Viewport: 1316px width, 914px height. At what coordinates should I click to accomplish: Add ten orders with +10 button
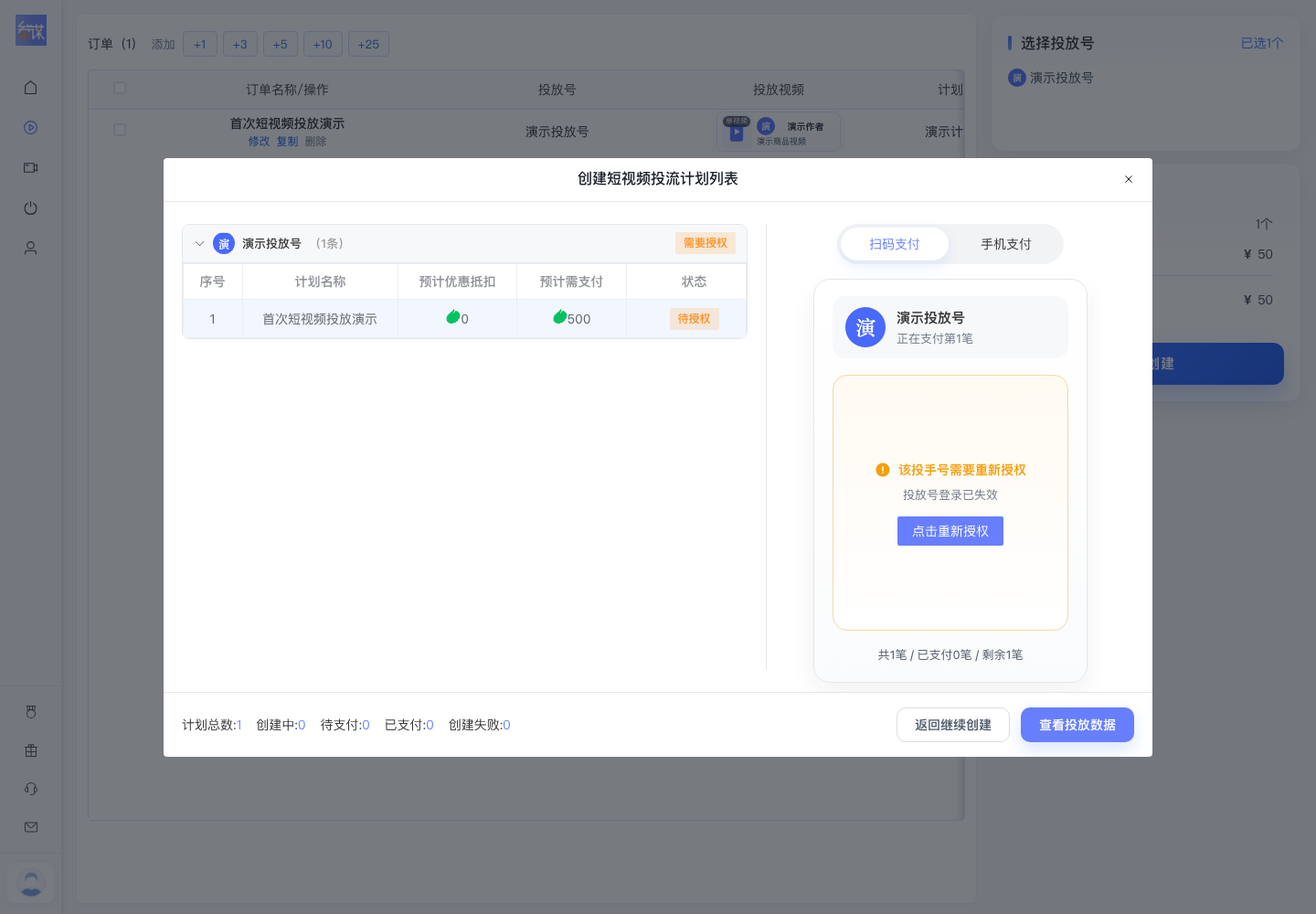pyautogui.click(x=324, y=44)
